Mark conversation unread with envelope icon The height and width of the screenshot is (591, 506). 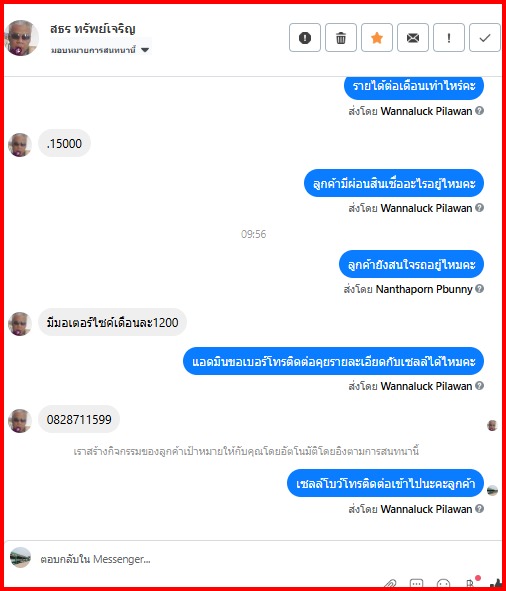[413, 38]
